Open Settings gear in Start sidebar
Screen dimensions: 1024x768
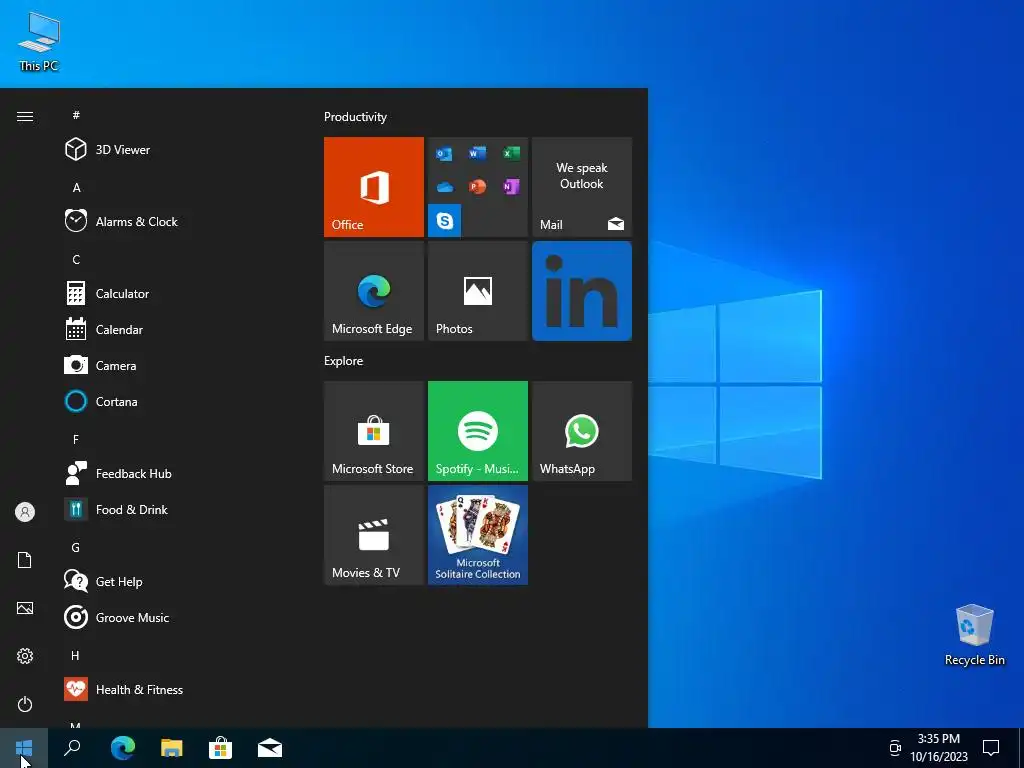(x=25, y=656)
